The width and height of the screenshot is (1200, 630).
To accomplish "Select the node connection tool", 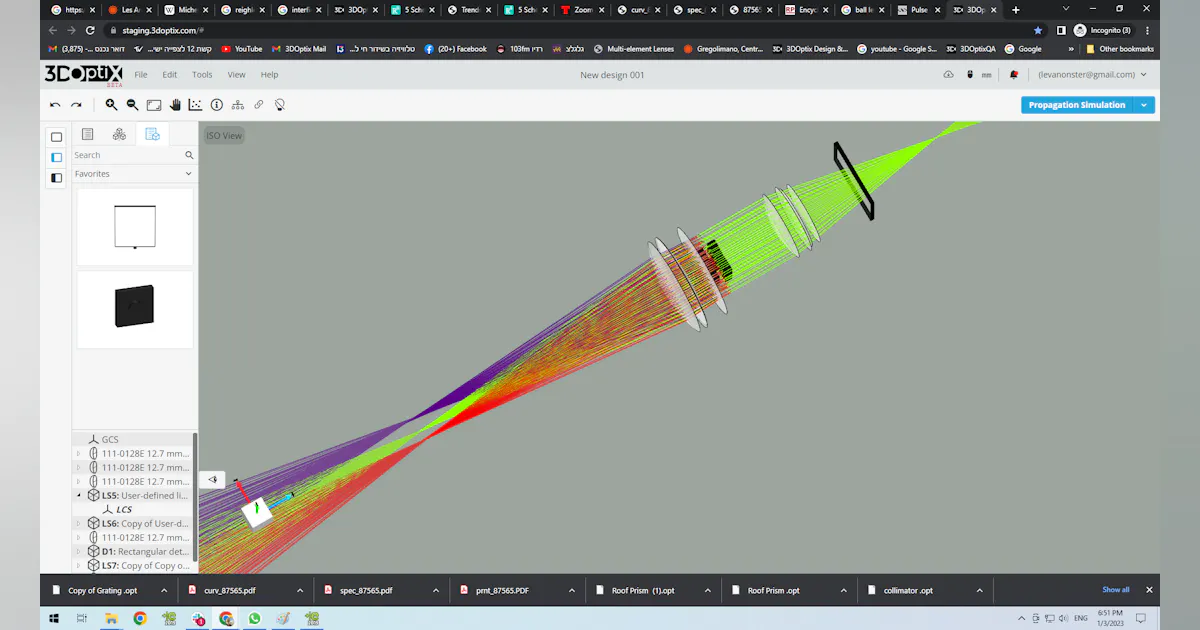I will pyautogui.click(x=237, y=104).
